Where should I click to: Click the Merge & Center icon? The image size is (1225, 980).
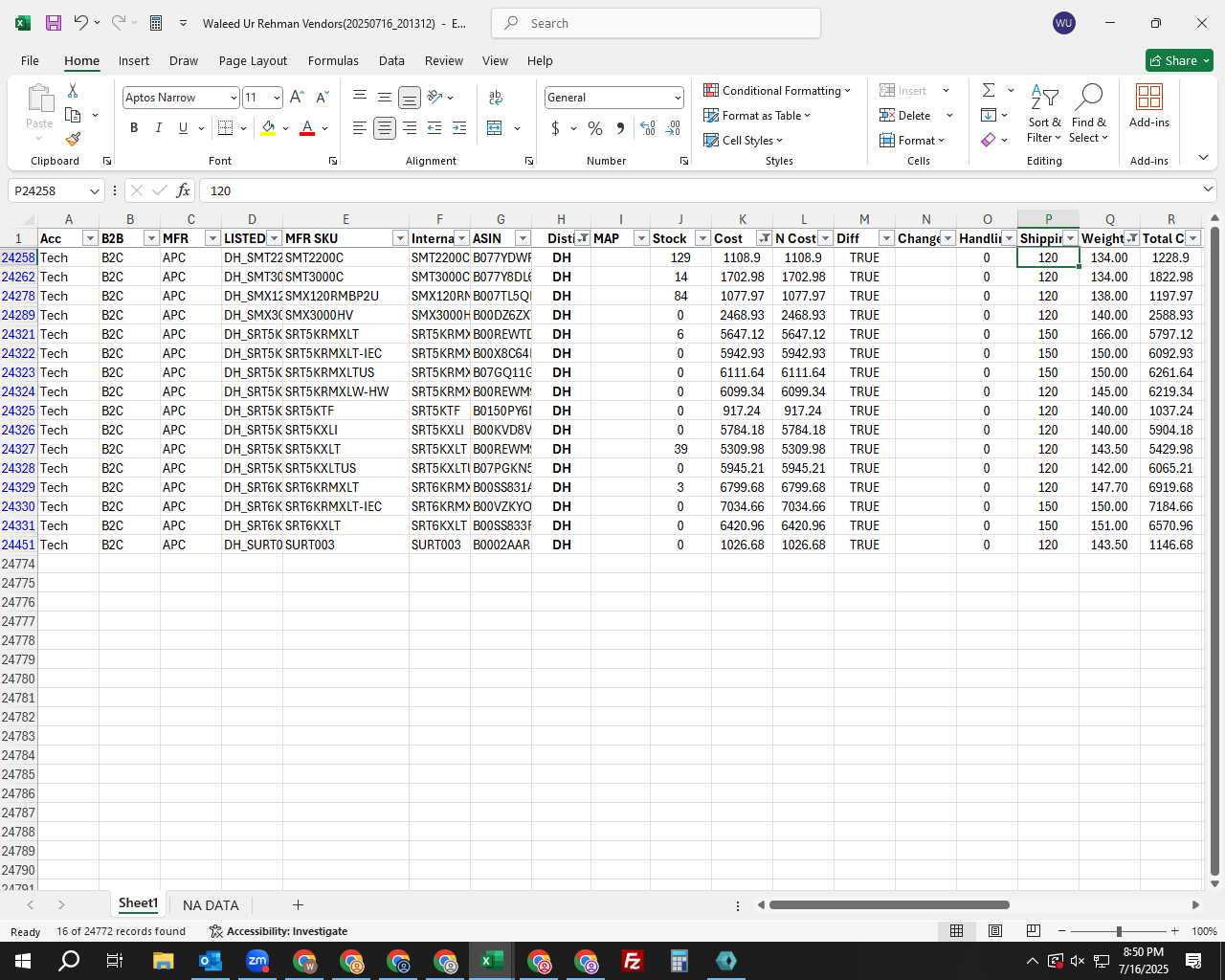tap(495, 128)
